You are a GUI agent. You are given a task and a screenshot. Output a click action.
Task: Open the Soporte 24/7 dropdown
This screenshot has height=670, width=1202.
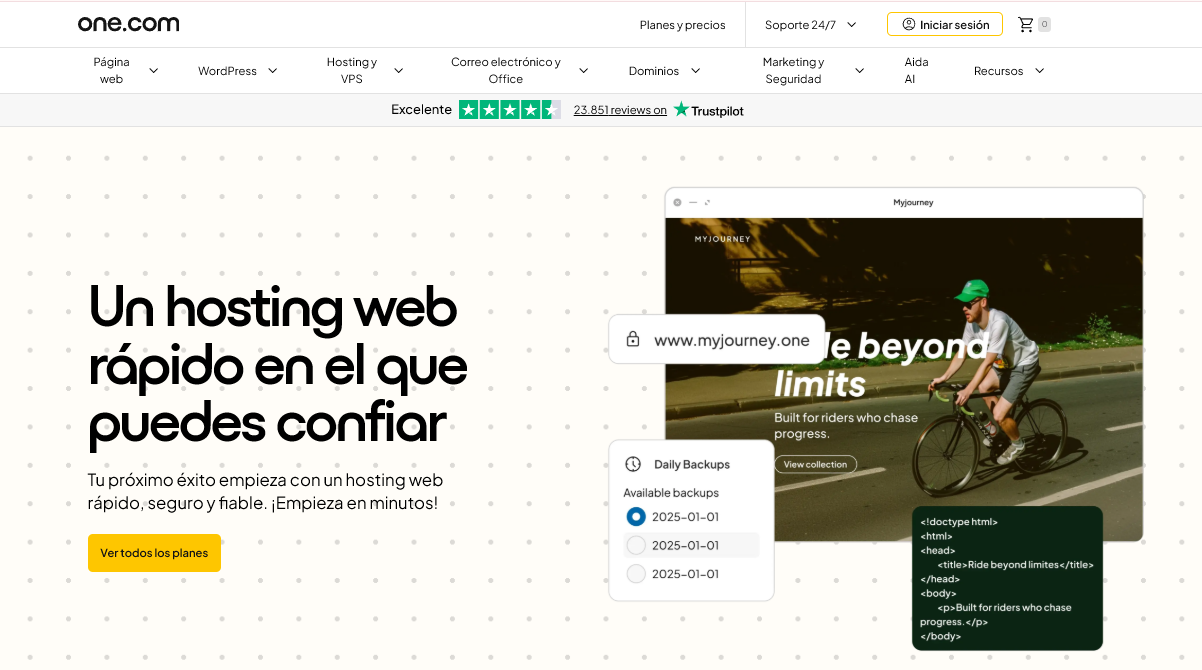click(x=810, y=24)
